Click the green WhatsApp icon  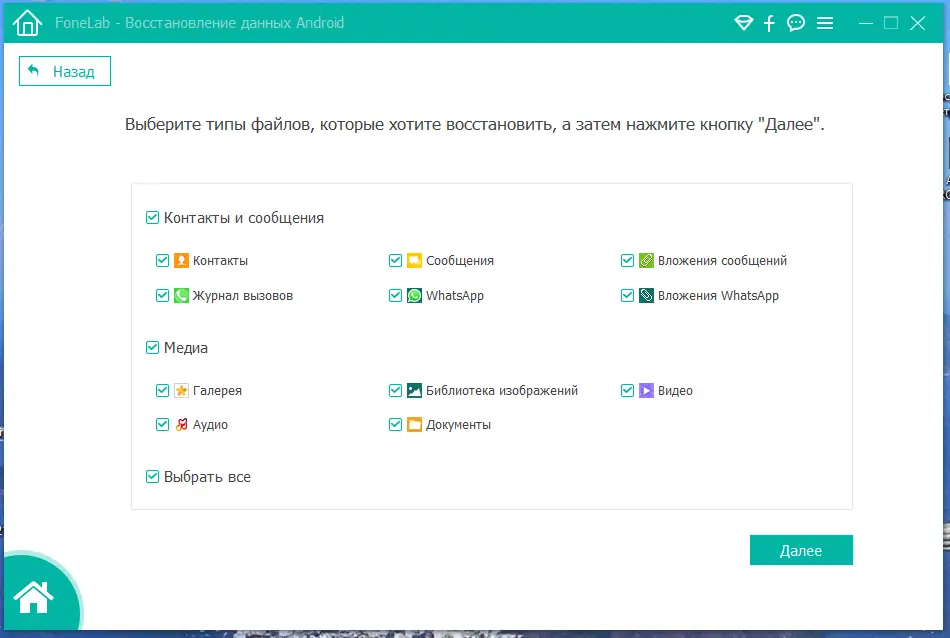click(413, 295)
